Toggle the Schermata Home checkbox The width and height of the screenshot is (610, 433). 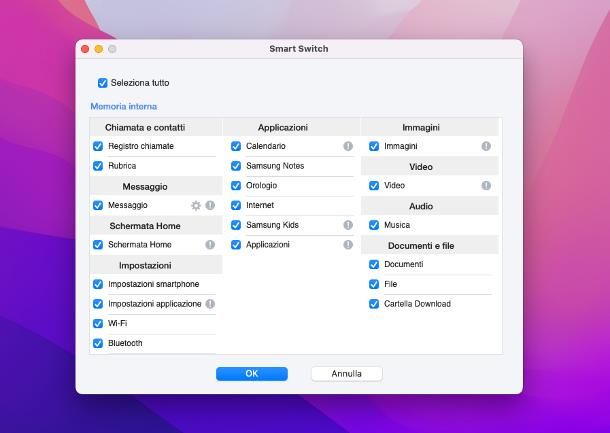tap(98, 245)
